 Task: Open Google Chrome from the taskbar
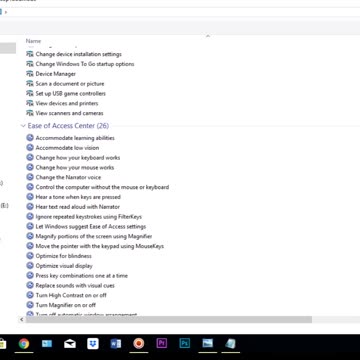click(24, 343)
